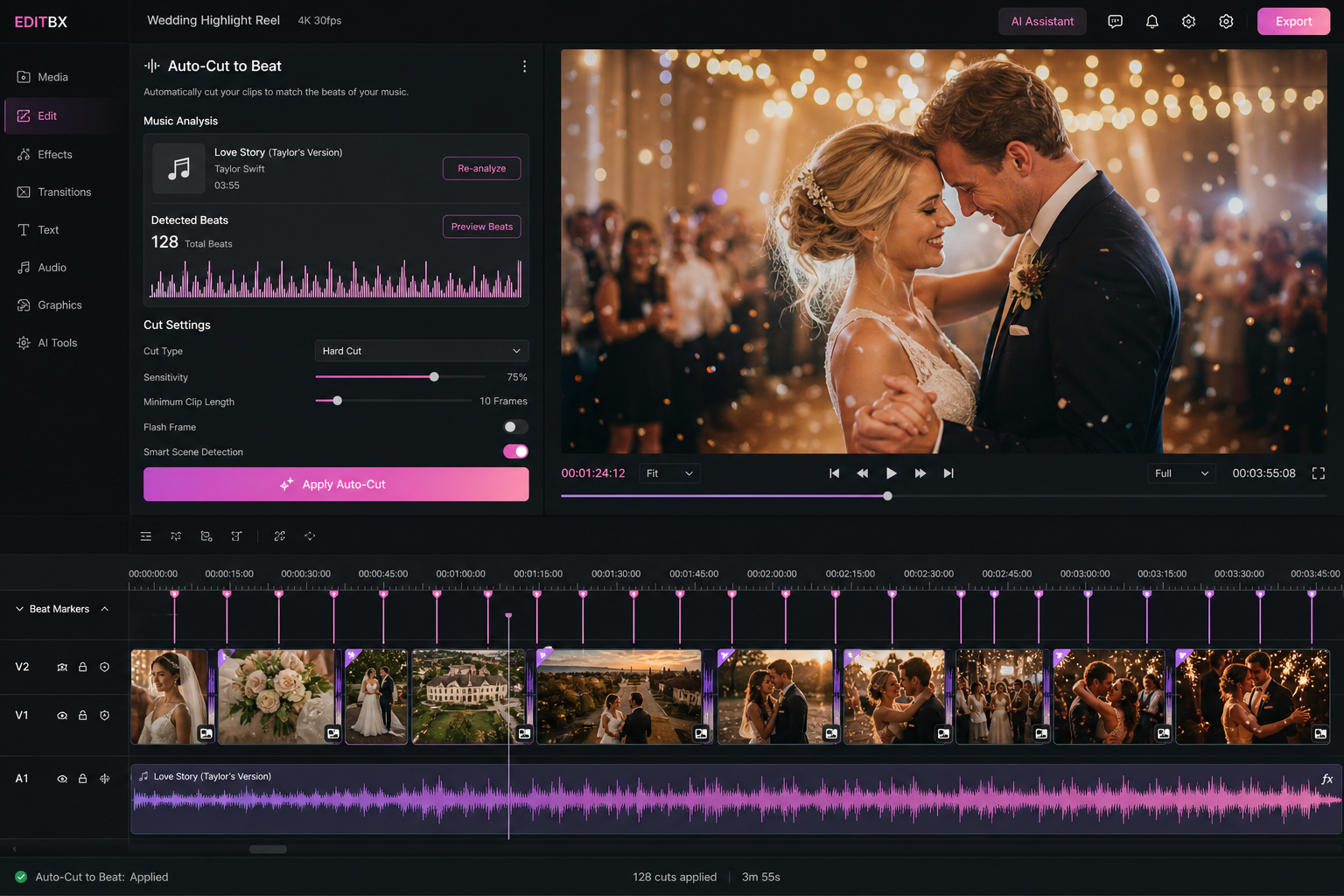Screen dimensions: 1344x896
Task: Click the EDITBX logo
Action: pos(41,22)
